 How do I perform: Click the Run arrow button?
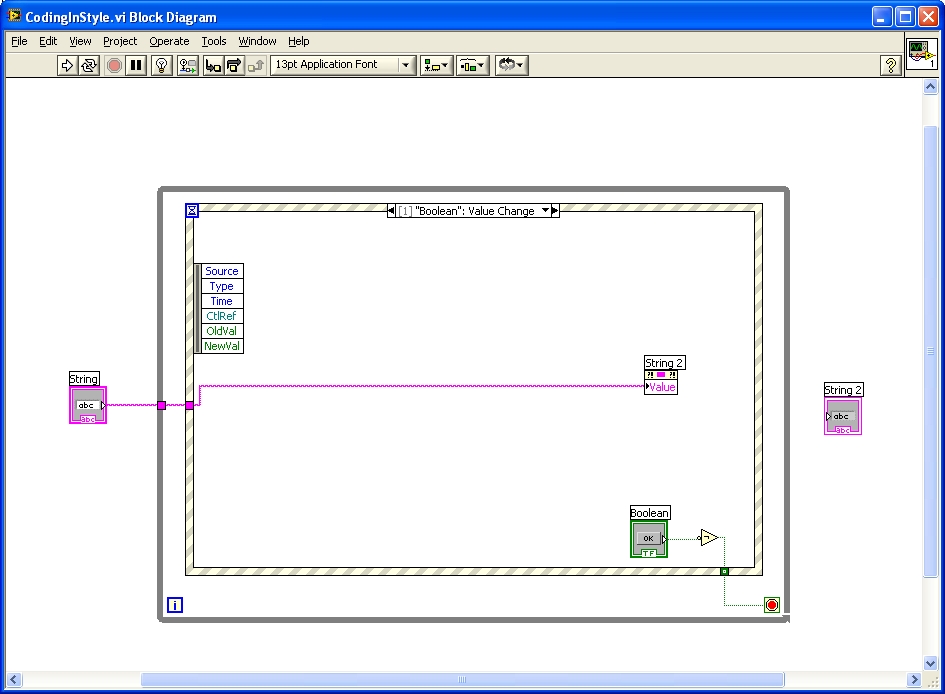(67, 65)
